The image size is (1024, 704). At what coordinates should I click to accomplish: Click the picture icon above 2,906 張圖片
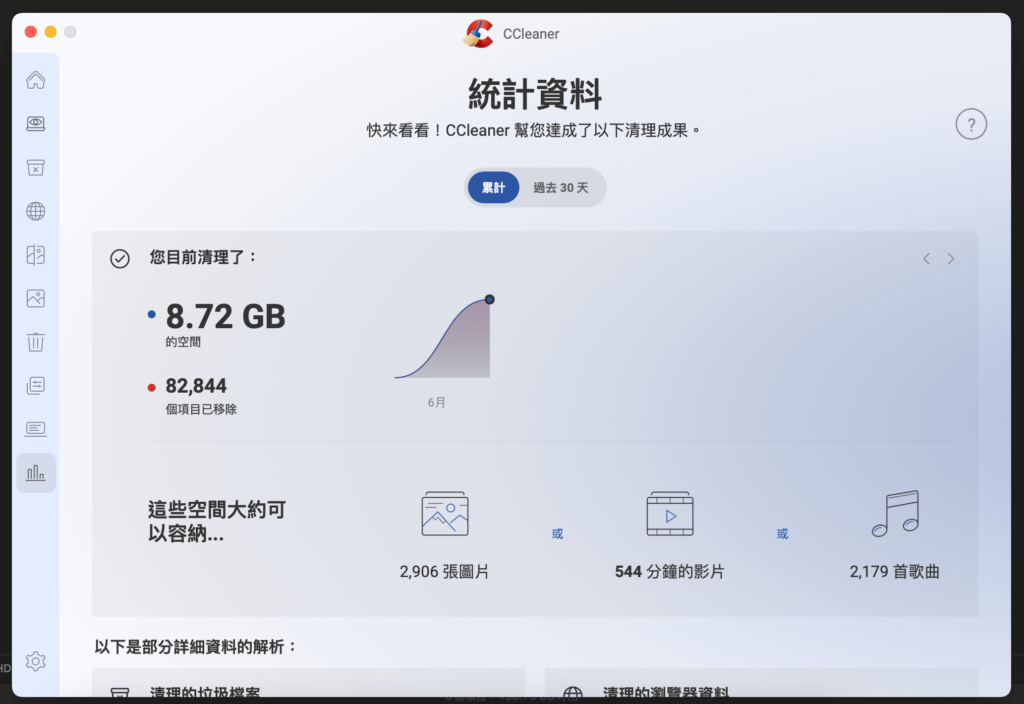[445, 513]
